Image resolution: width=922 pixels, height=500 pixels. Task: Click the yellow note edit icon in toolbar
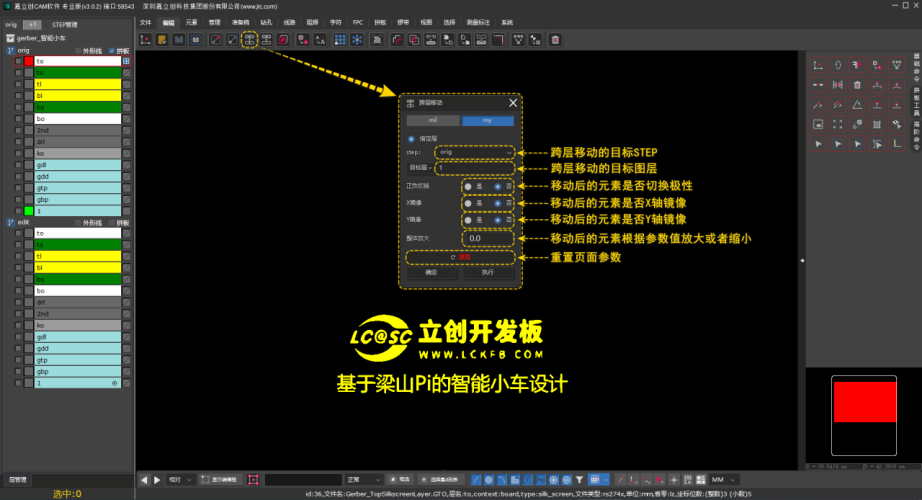click(162, 40)
